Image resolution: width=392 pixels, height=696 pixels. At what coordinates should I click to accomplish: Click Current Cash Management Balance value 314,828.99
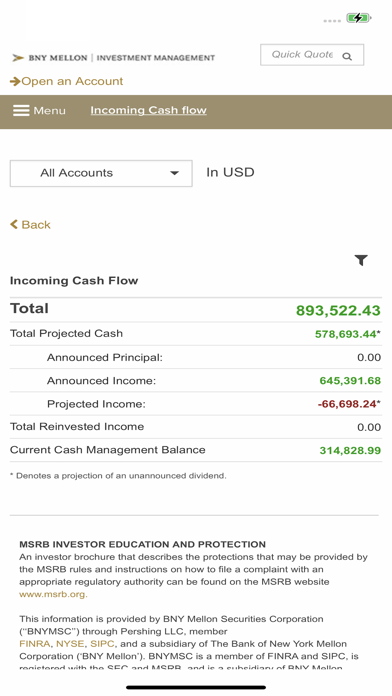(350, 451)
